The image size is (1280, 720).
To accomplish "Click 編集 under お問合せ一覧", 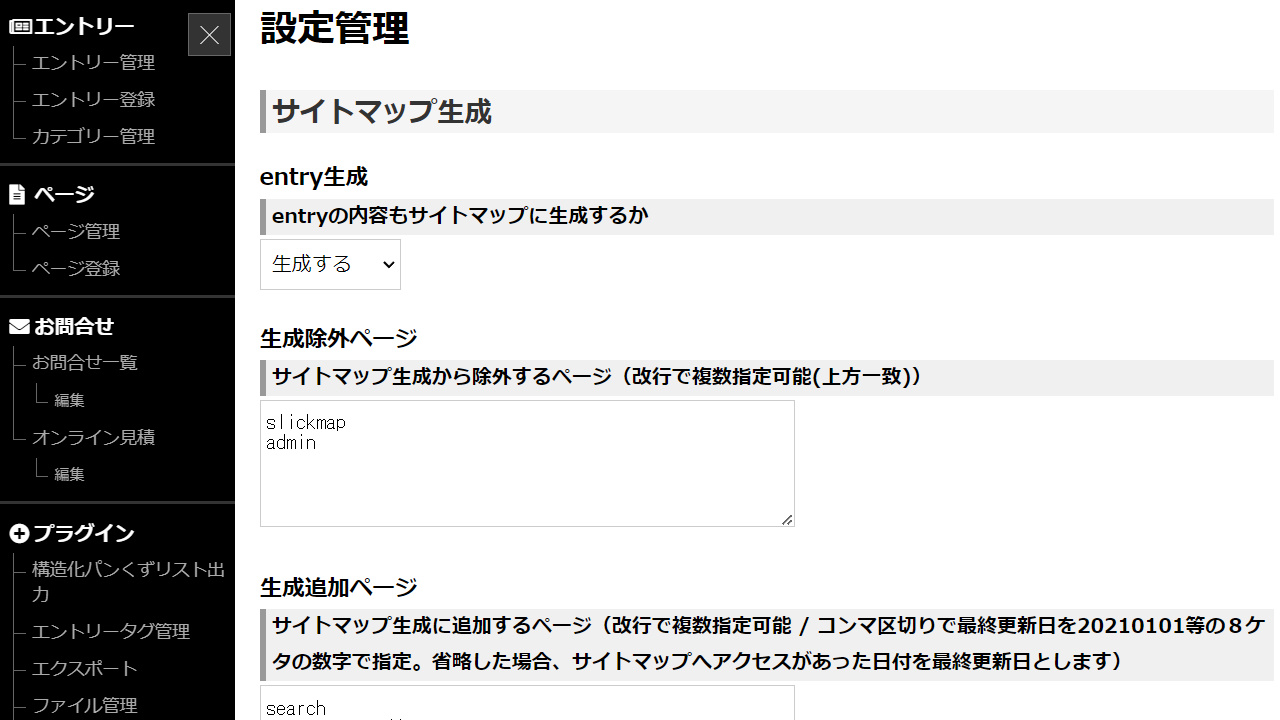I will (70, 399).
